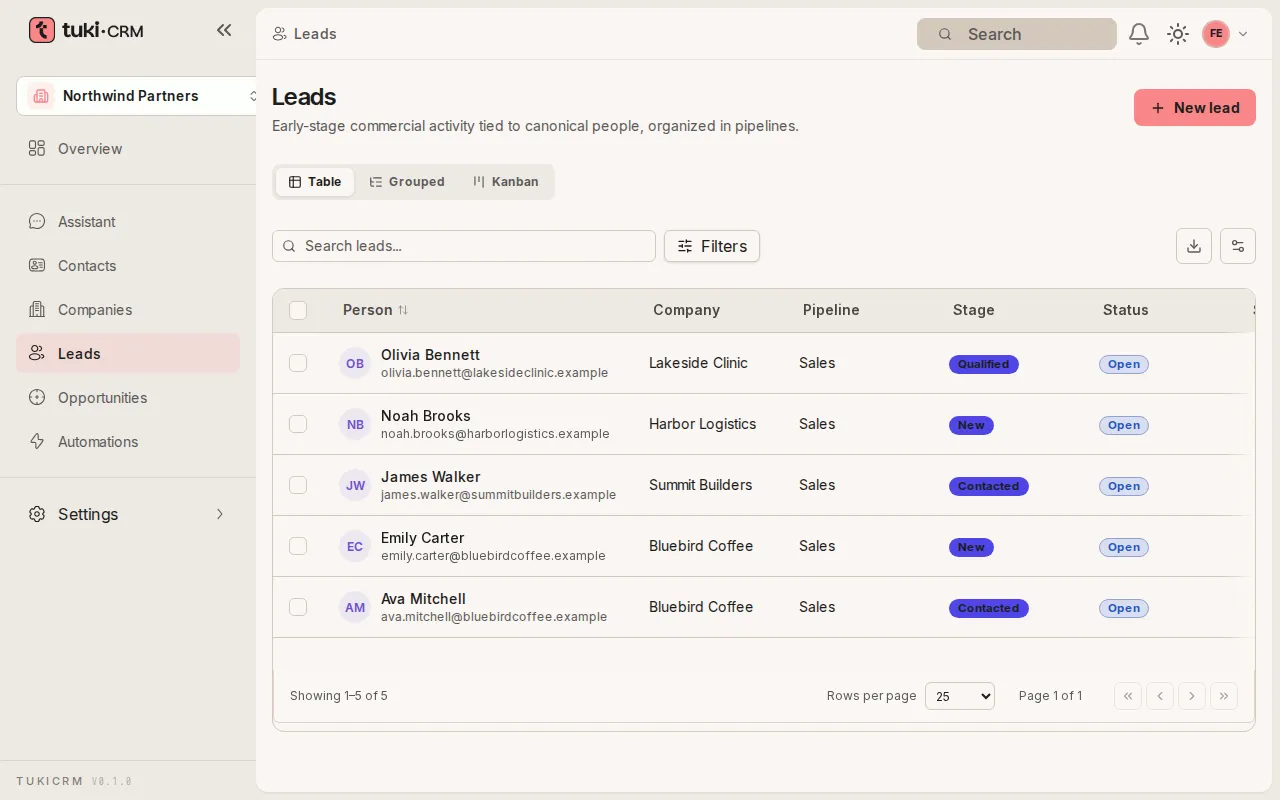Click the tuki CRM logo
The width and height of the screenshot is (1280, 800).
[86, 30]
